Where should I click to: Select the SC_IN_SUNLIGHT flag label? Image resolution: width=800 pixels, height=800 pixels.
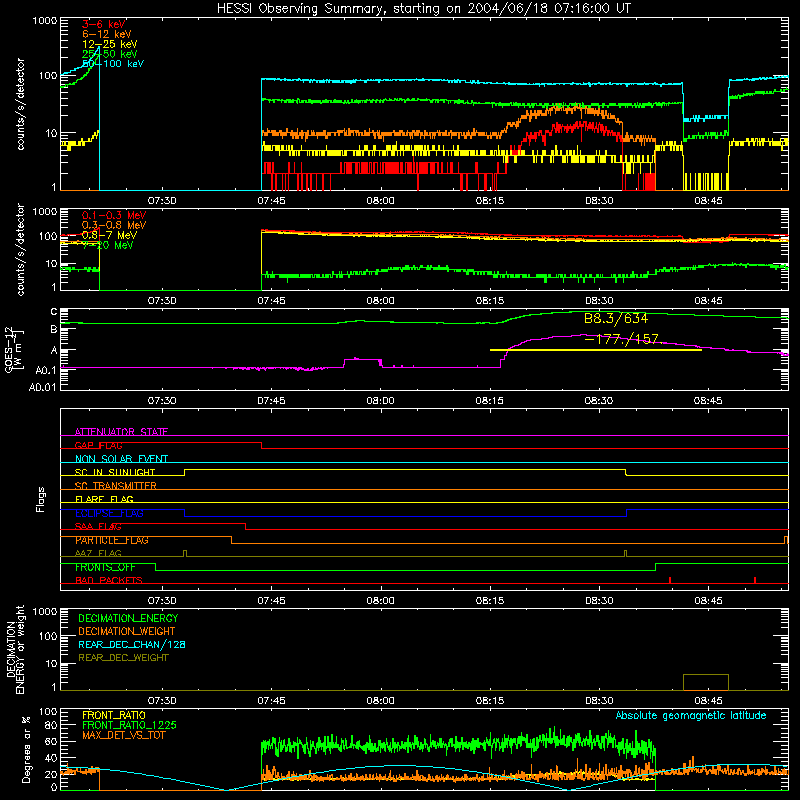[x=115, y=473]
